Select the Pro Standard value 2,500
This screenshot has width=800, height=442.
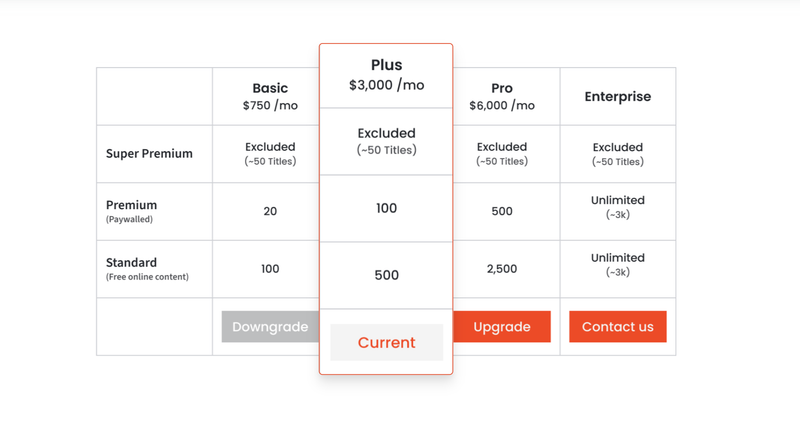point(502,269)
